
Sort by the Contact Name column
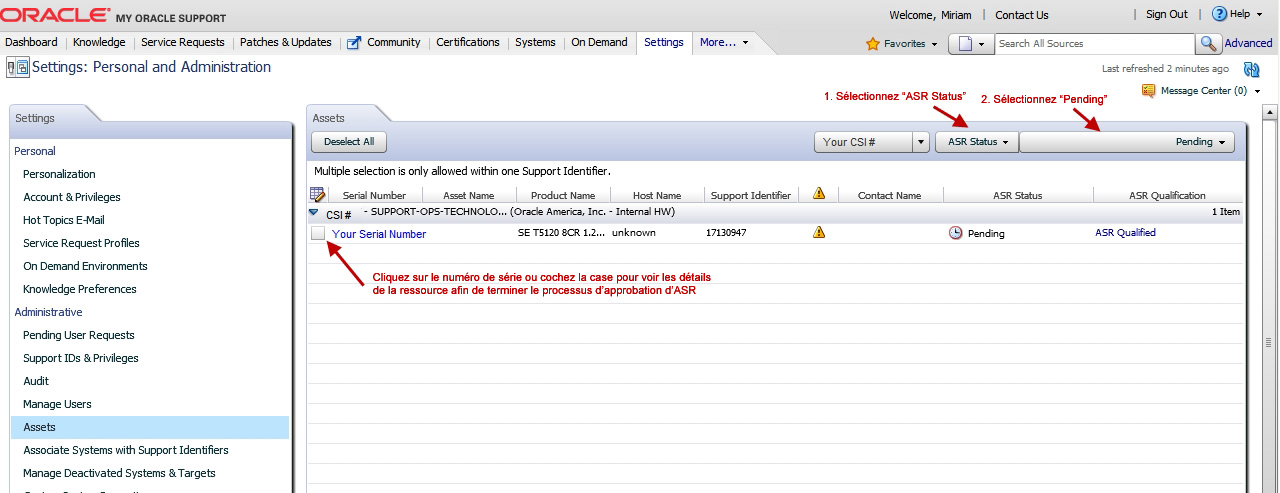889,195
